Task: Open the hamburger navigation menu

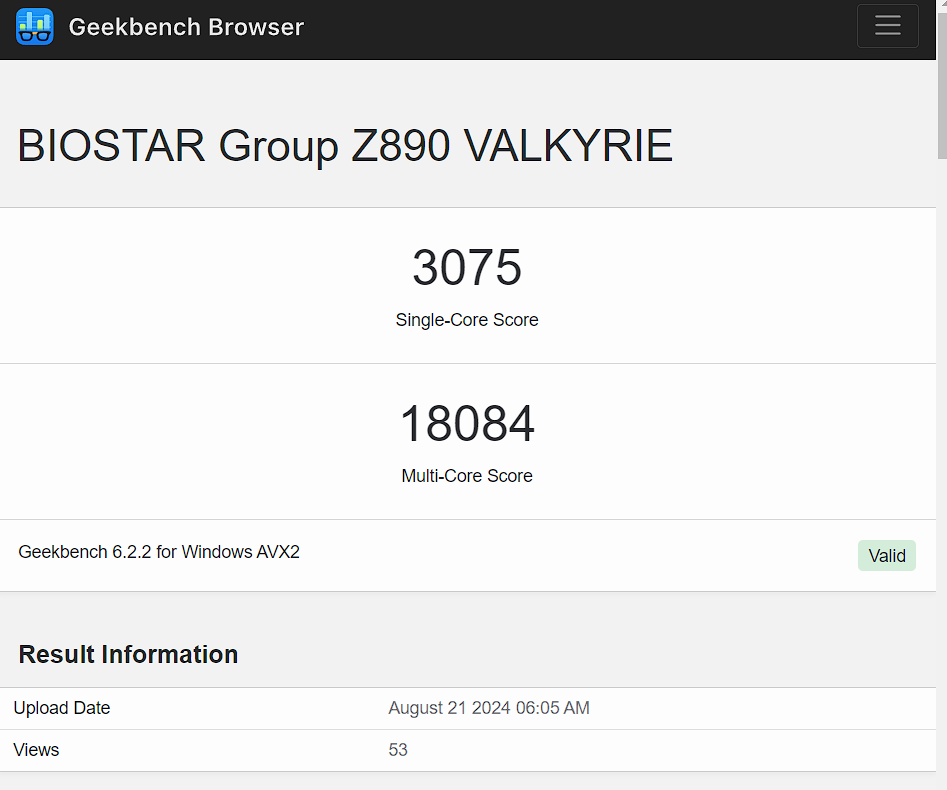Action: point(887,26)
